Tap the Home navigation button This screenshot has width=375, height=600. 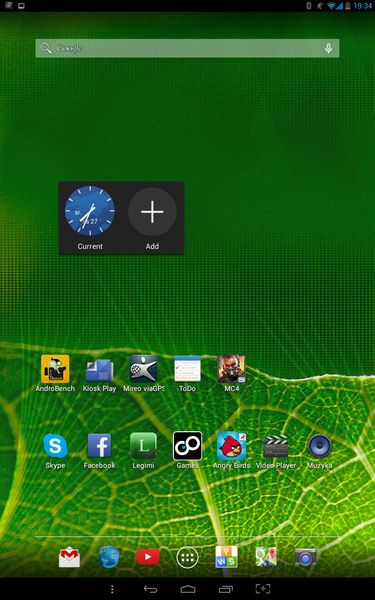[188, 589]
